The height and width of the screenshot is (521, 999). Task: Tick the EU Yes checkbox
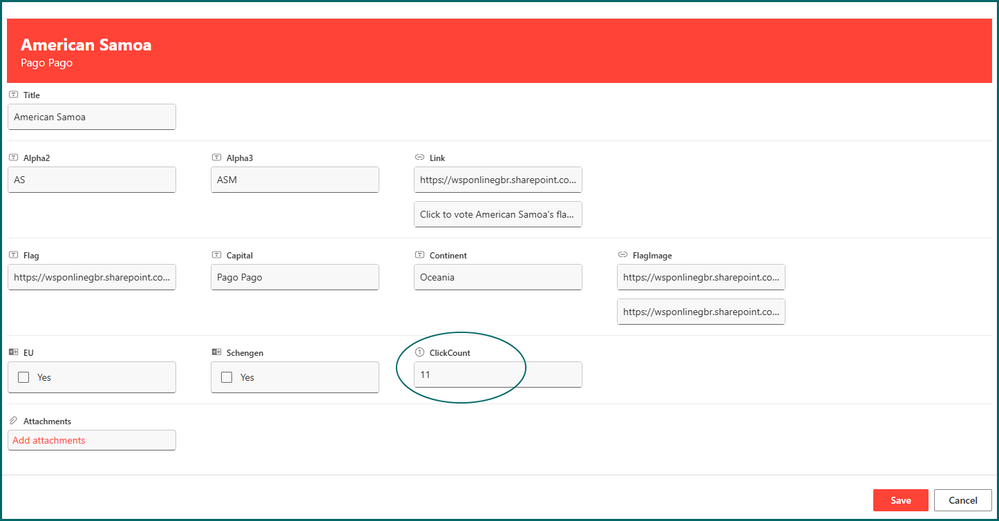pos(24,377)
